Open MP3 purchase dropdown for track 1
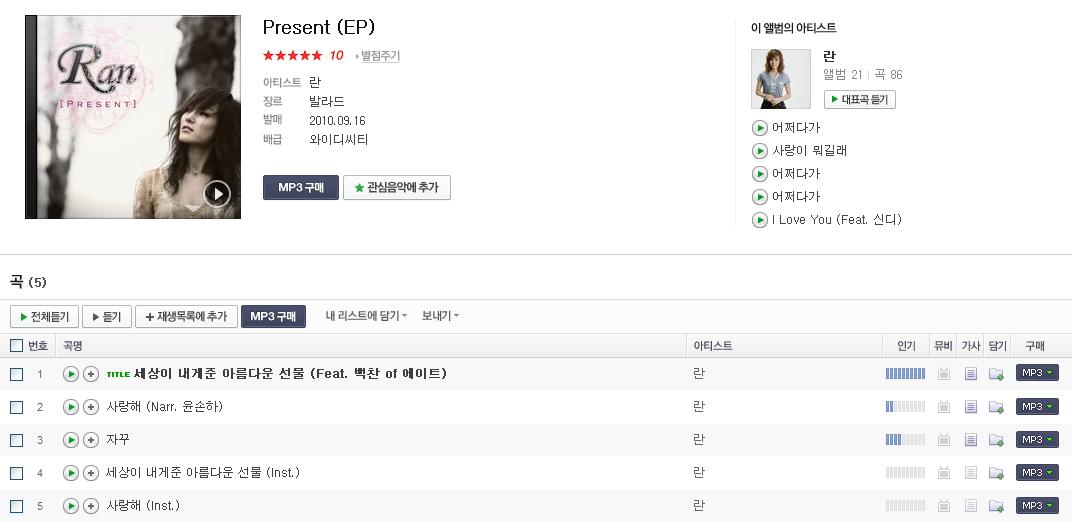 1037,373
